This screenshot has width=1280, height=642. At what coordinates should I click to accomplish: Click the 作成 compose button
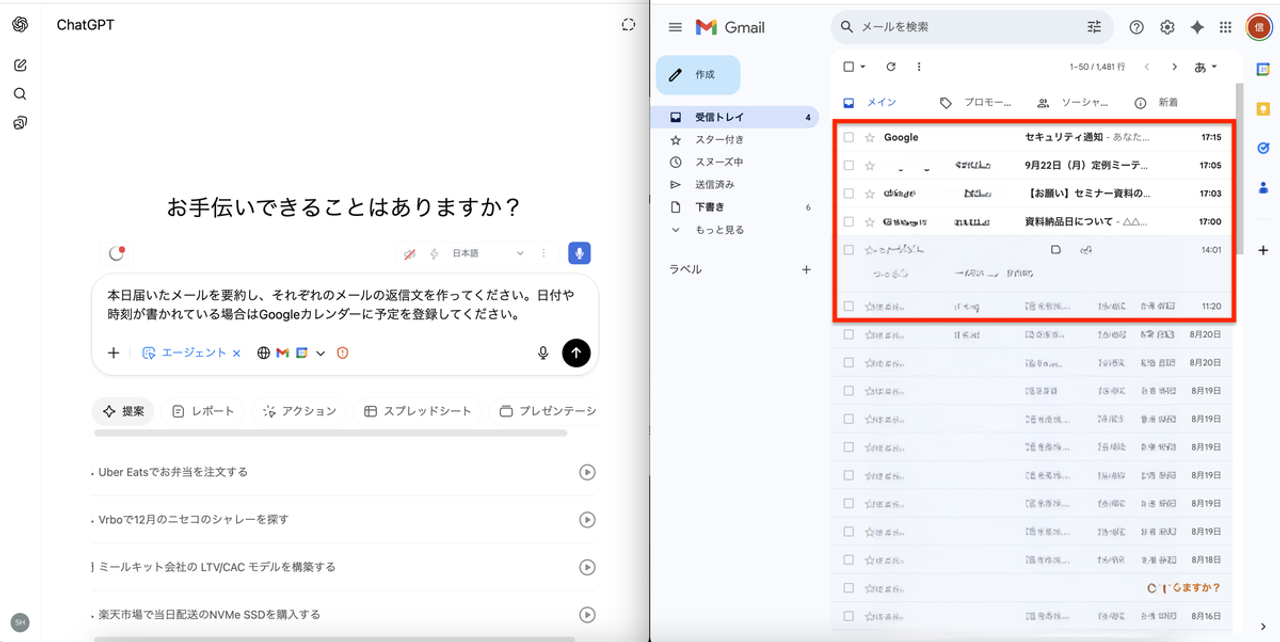point(700,74)
